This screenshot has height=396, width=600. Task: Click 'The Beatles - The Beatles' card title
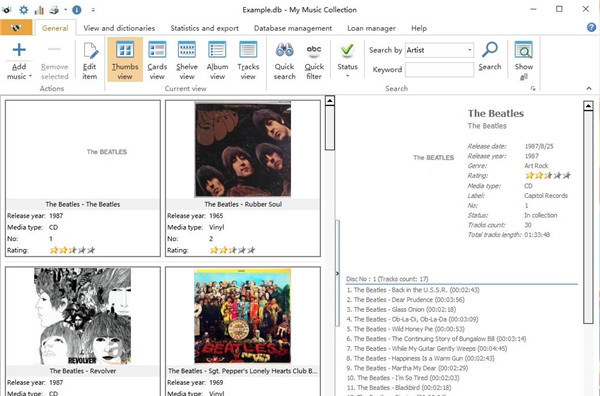click(x=83, y=204)
